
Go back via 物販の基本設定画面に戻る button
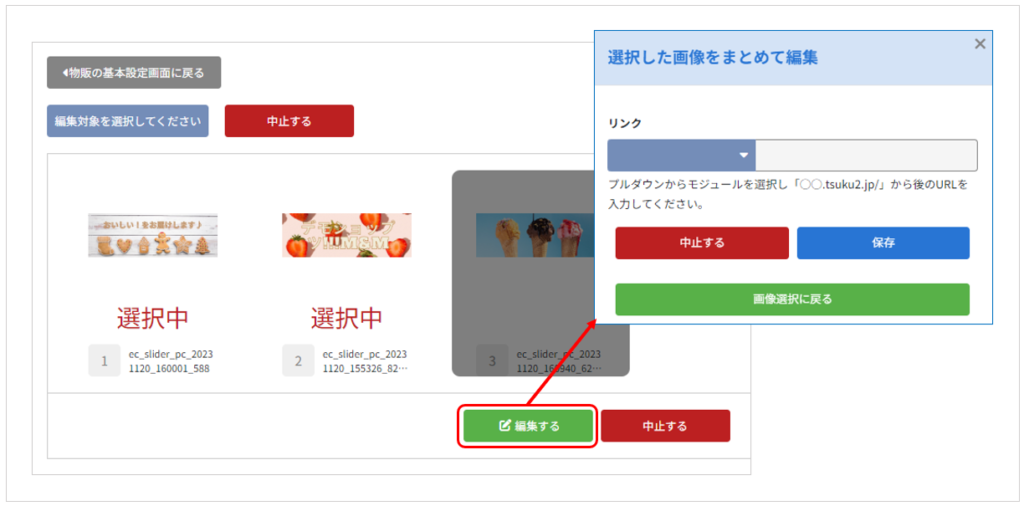coord(134,72)
